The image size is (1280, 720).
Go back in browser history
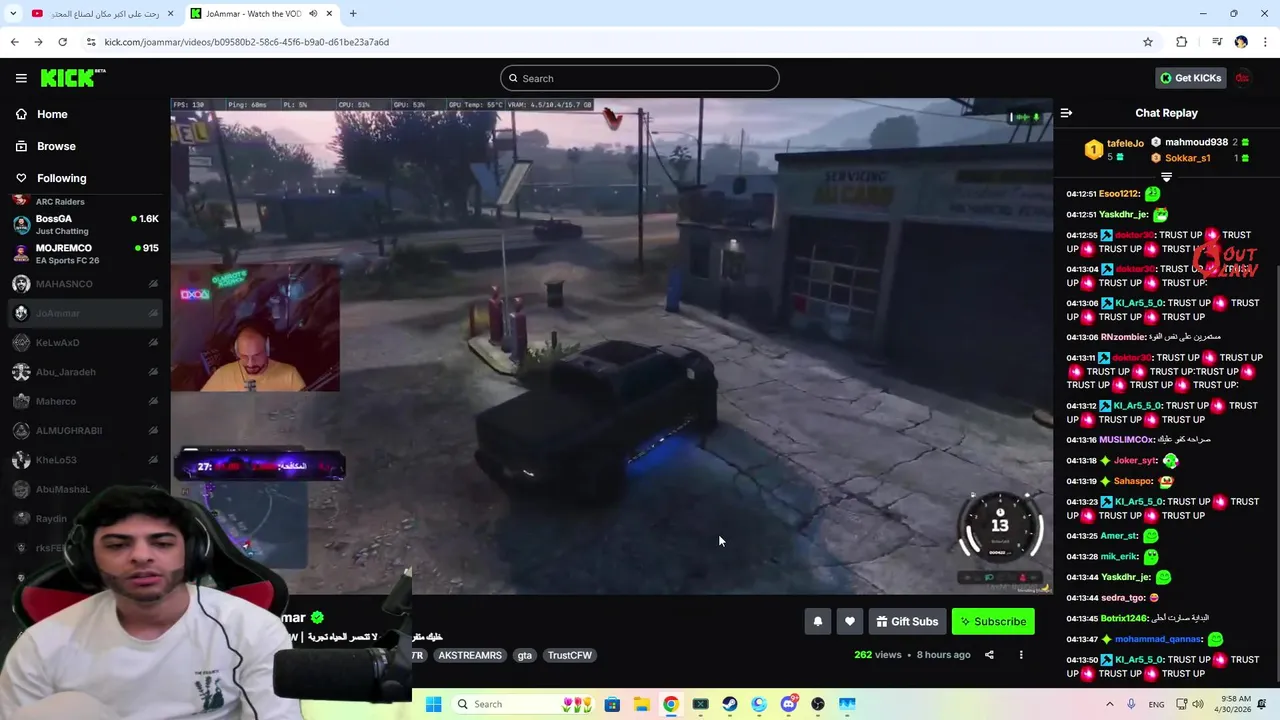[14, 42]
